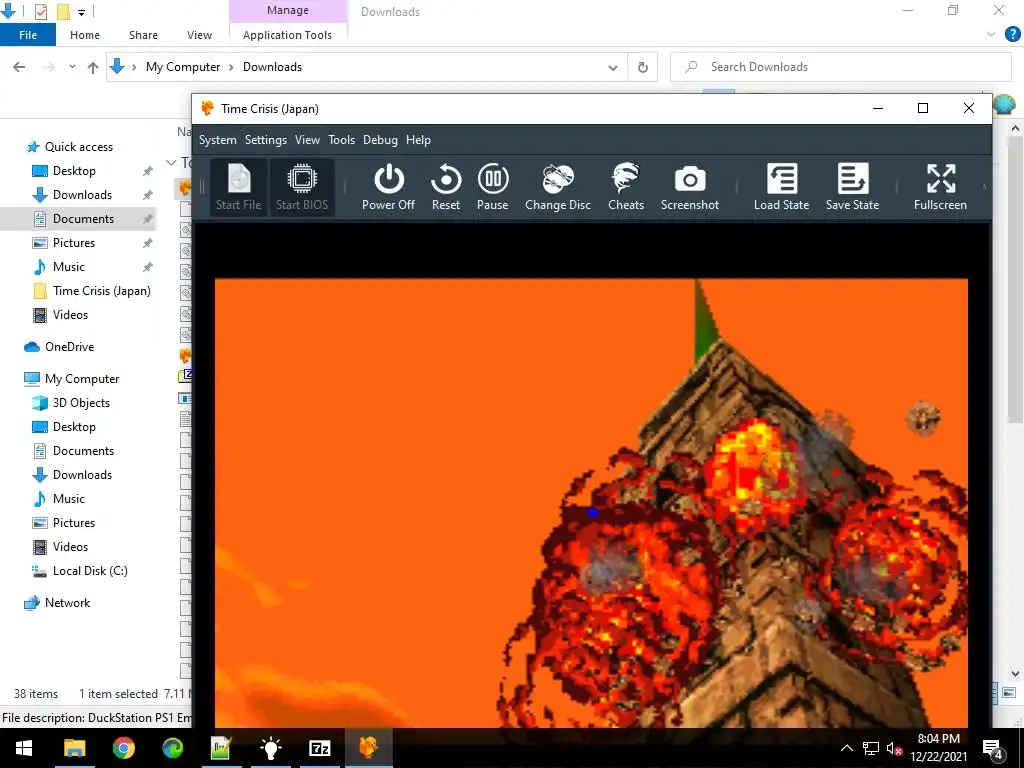Open Videos under My Computer
1024x768 pixels.
click(70, 547)
